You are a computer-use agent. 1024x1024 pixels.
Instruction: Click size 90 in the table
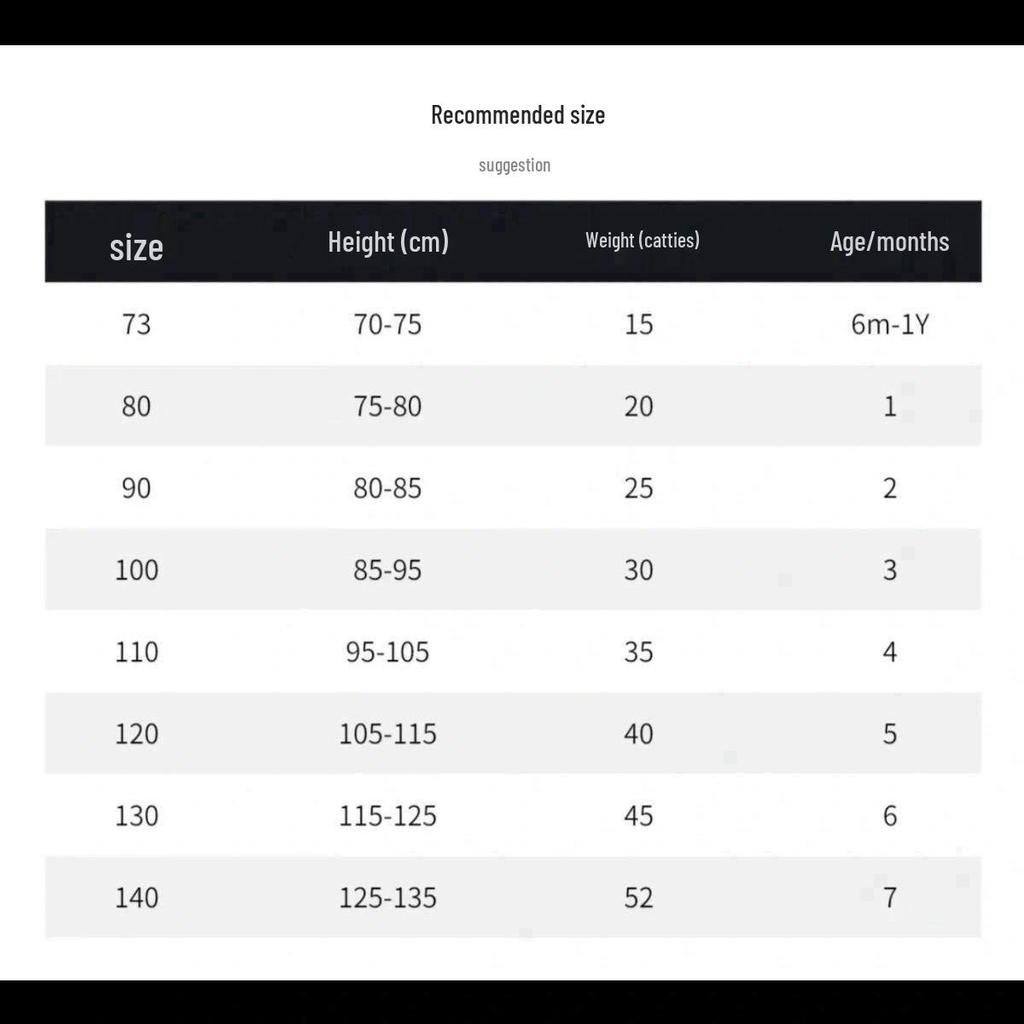point(136,488)
